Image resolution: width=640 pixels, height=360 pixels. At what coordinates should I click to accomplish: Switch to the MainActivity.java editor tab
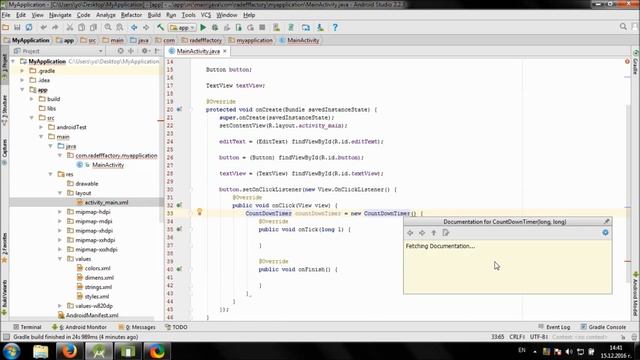point(198,51)
